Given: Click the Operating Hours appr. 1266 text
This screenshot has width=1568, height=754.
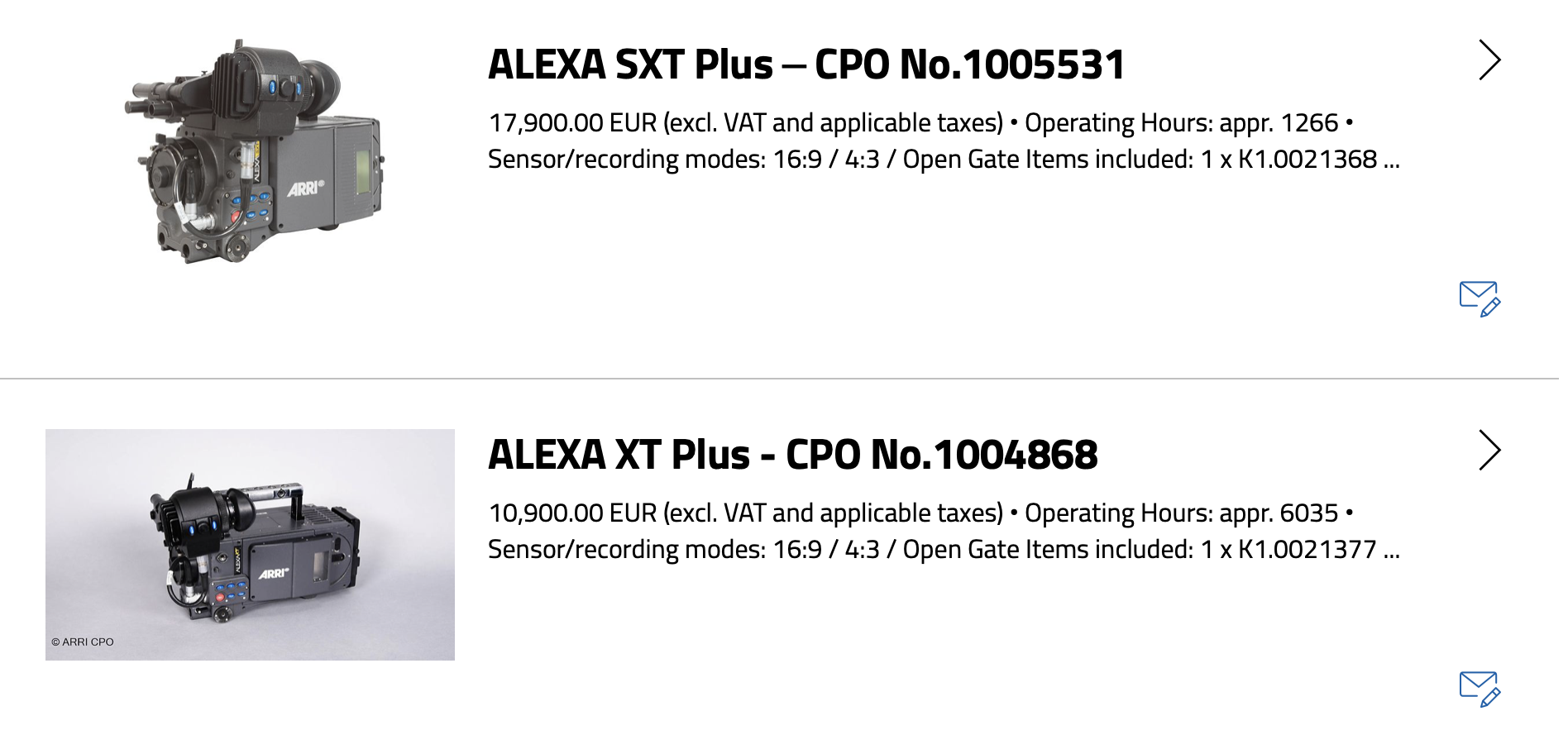Looking at the screenshot, I should pyautogui.click(x=1181, y=123).
